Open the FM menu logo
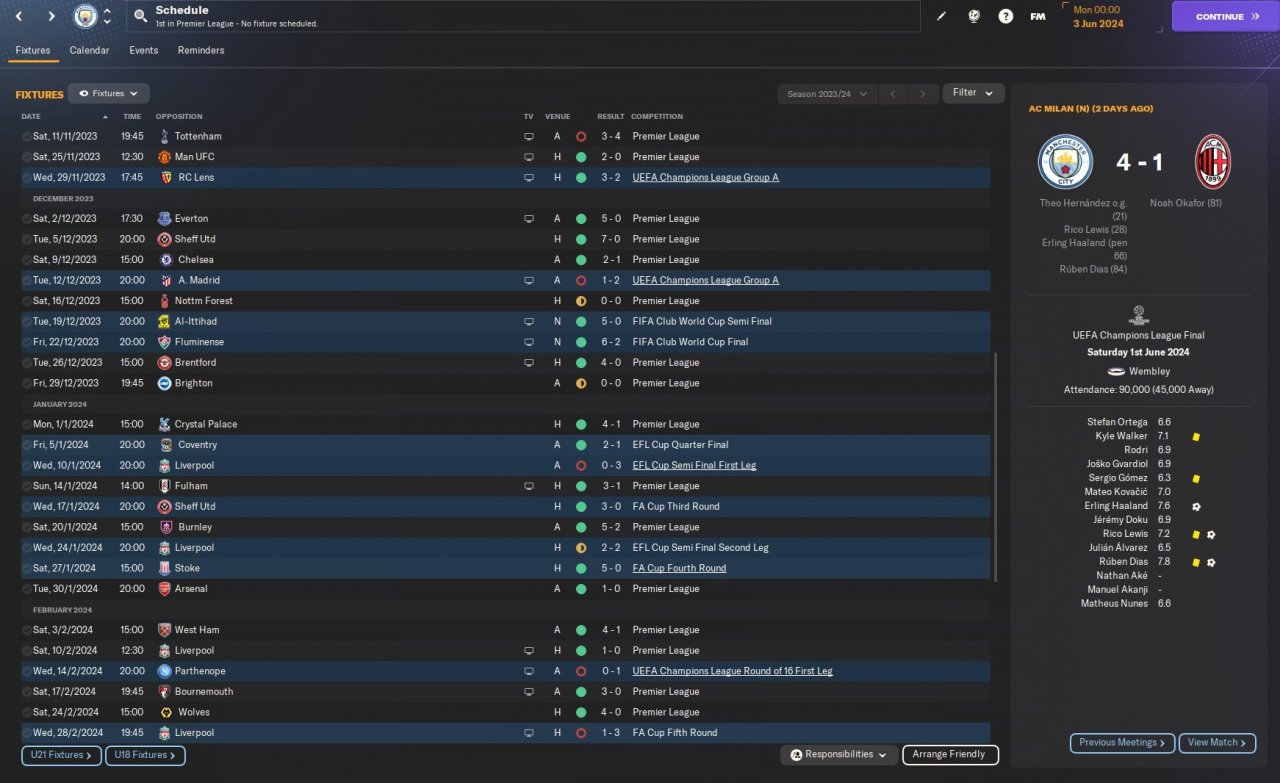This screenshot has width=1280, height=783. 1038,17
